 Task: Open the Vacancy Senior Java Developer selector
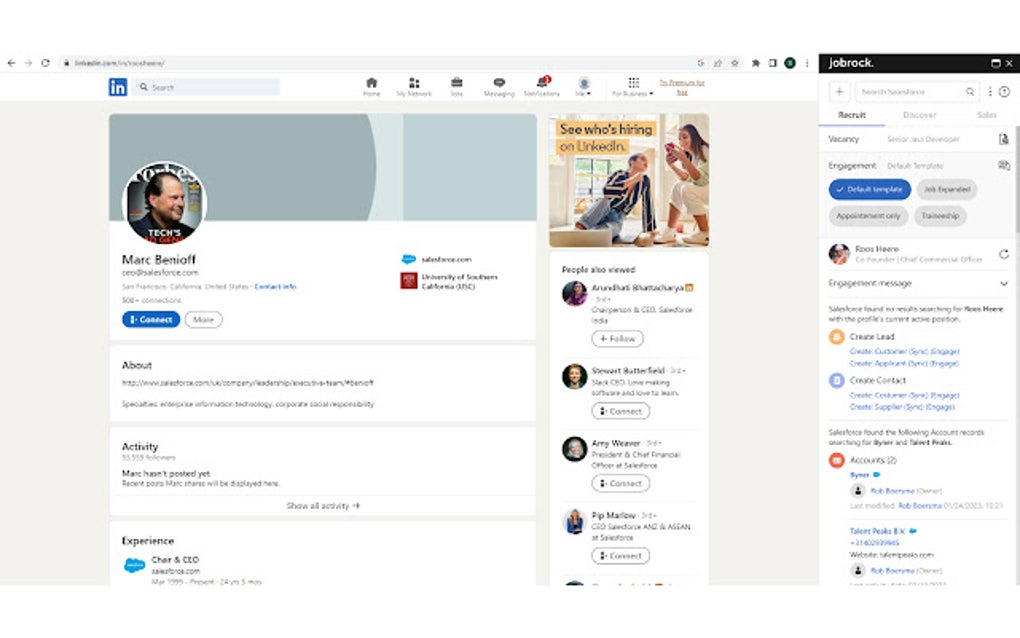[923, 139]
